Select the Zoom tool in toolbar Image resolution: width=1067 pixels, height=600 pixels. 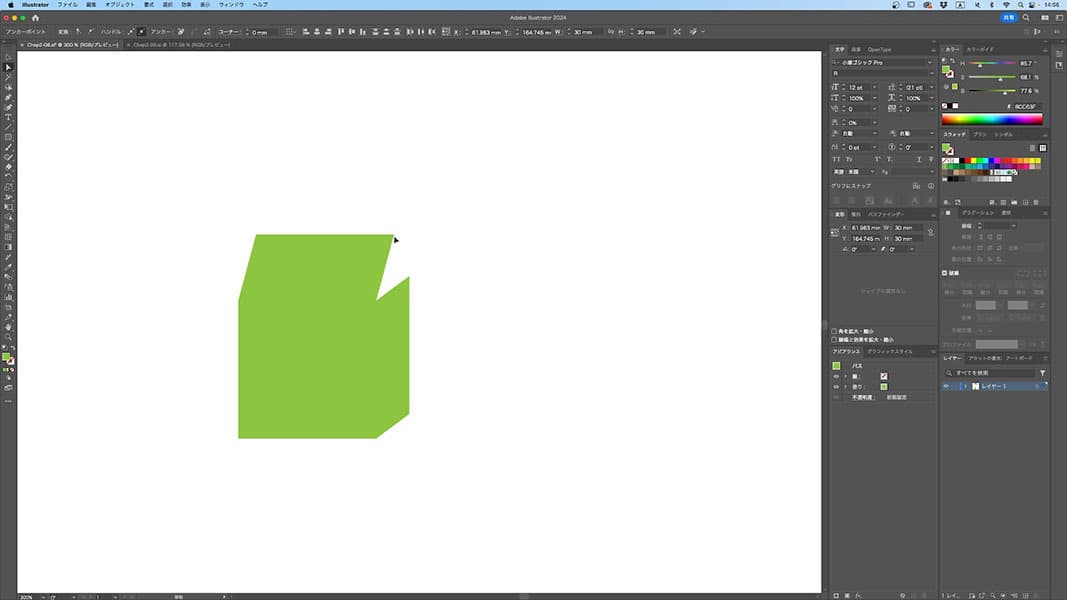pyautogui.click(x=8, y=336)
